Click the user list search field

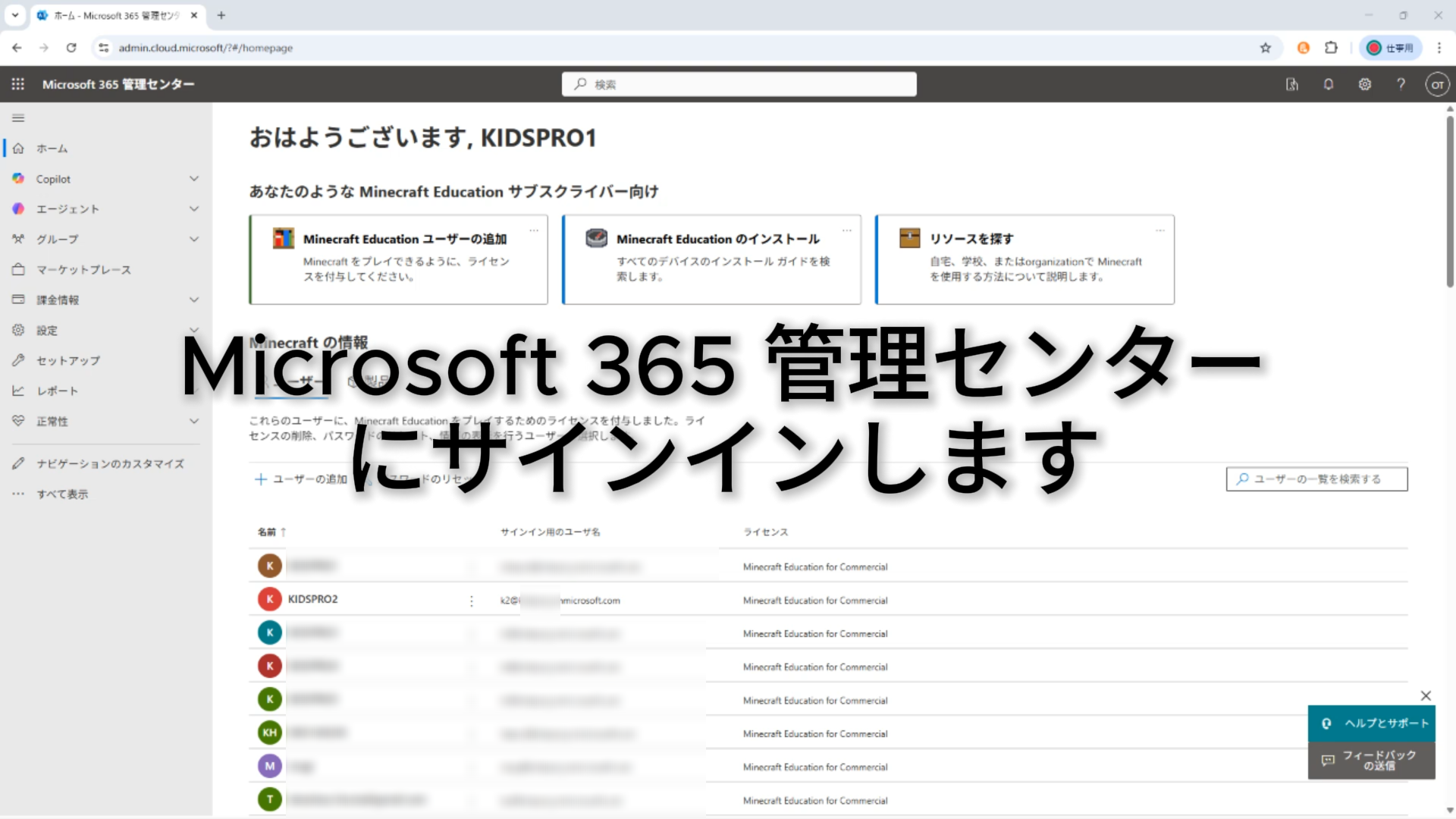pos(1317,479)
